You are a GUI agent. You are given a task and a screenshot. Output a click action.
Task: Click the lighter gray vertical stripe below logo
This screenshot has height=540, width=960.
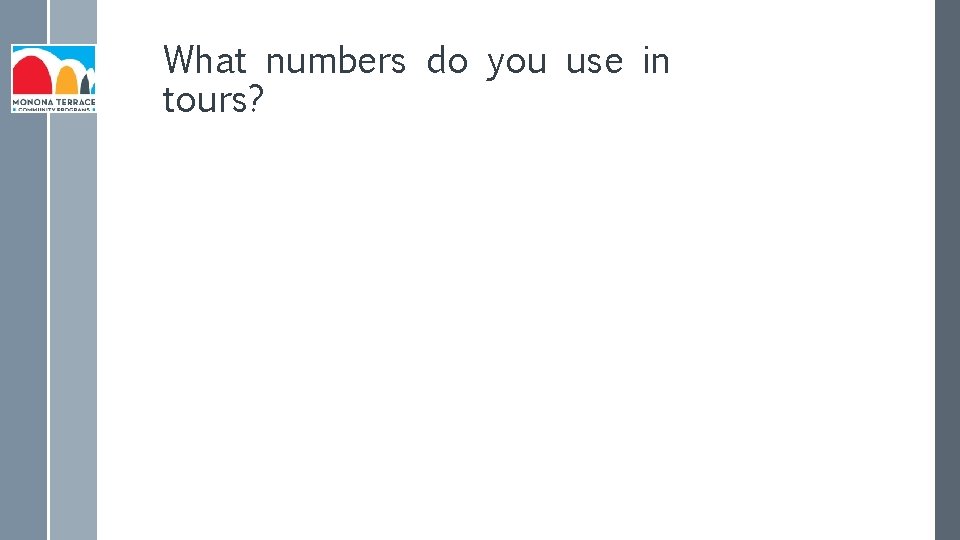point(73,320)
